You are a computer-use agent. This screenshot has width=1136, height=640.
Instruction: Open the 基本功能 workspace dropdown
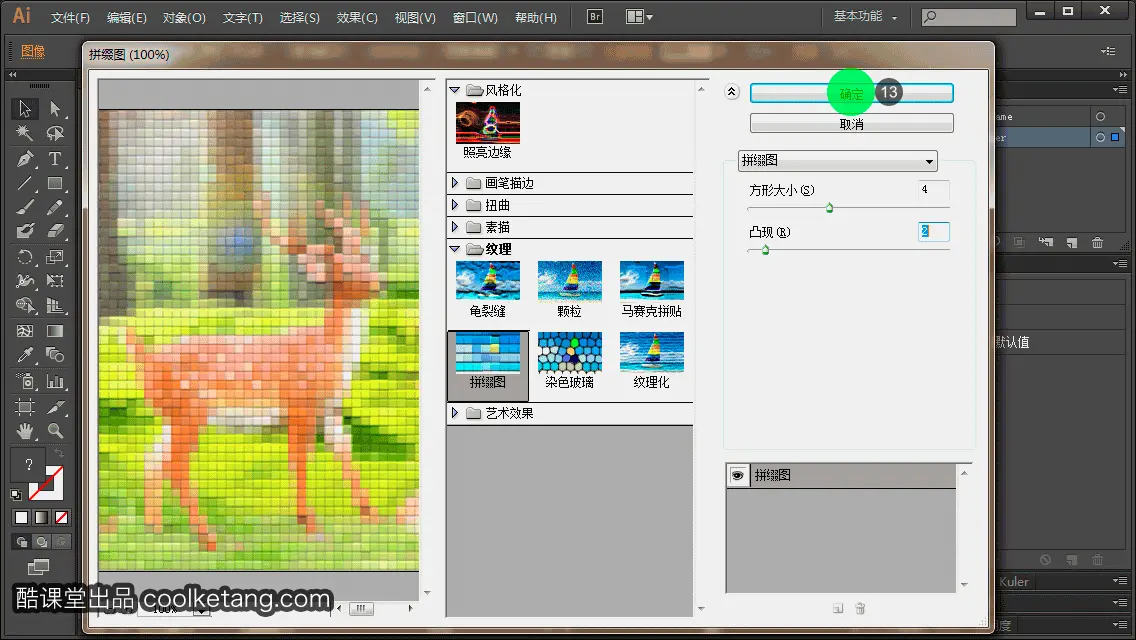[x=865, y=17]
